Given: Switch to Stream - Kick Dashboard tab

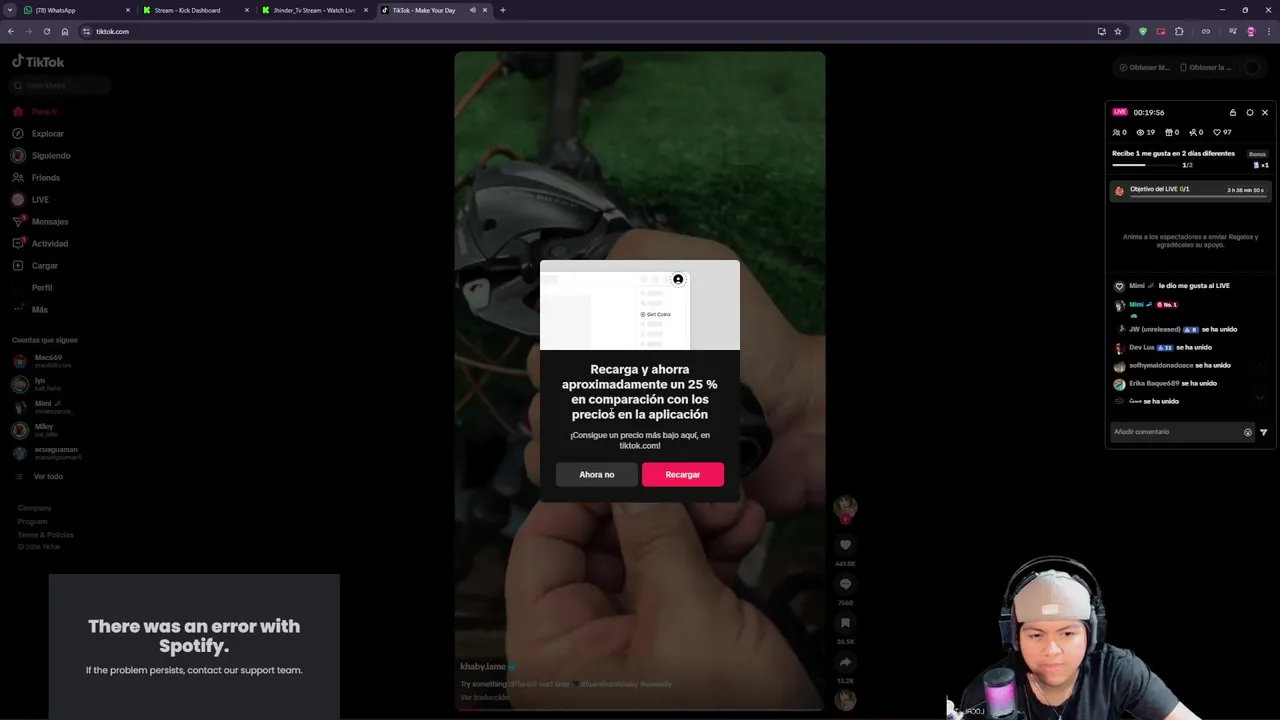Looking at the screenshot, I should (196, 10).
